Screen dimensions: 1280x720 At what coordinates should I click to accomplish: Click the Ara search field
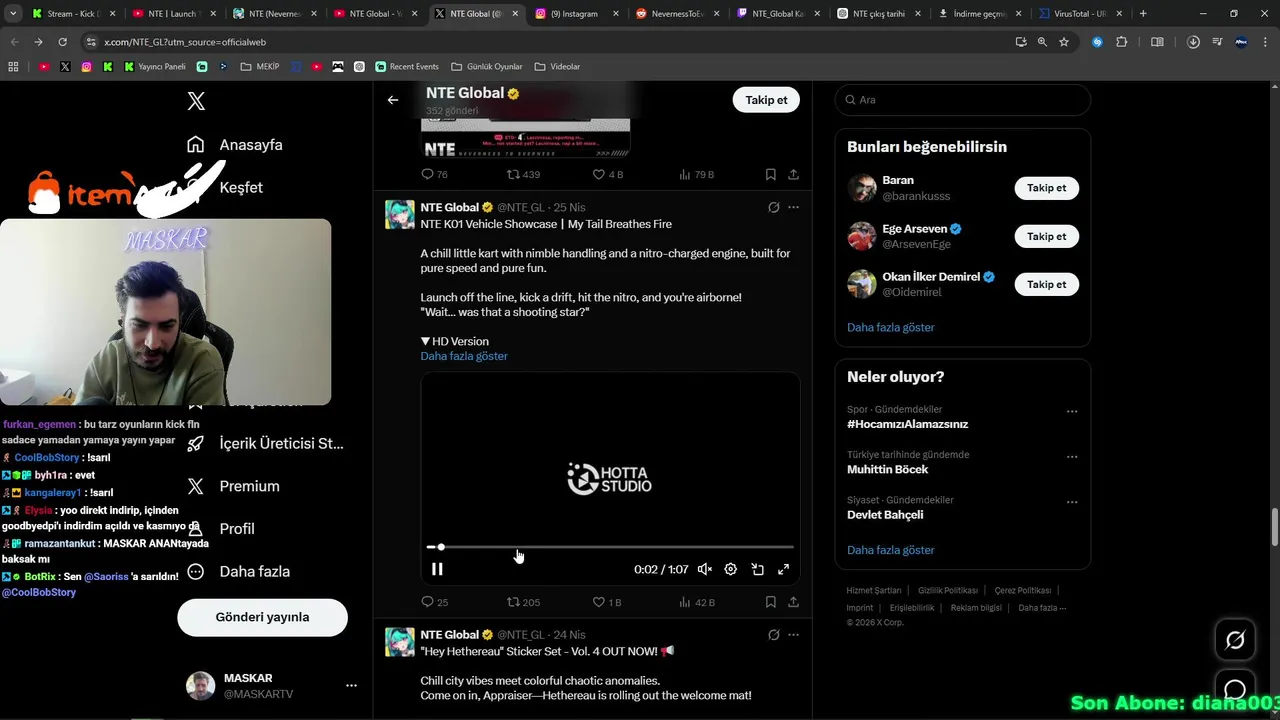click(x=963, y=100)
